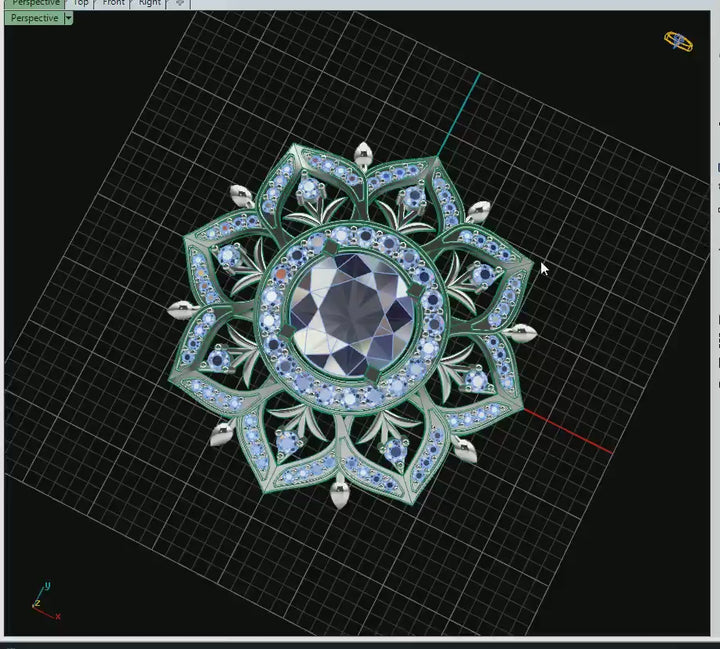720x649 pixels.
Task: Click the cyan Y-axis line on grid
Action: tap(458, 112)
